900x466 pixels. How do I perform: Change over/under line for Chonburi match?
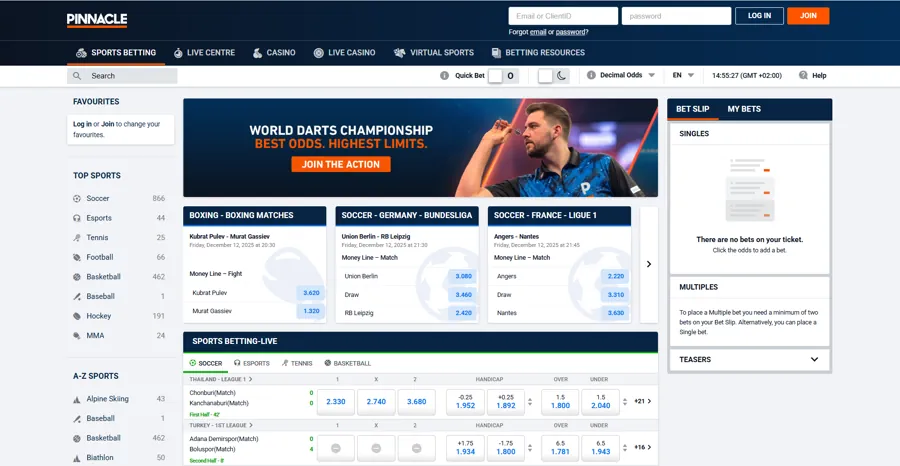pyautogui.click(x=624, y=402)
